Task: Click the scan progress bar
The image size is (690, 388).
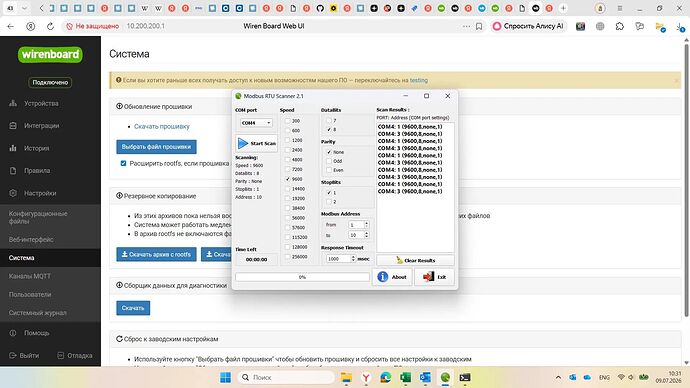Action: pyautogui.click(x=302, y=277)
